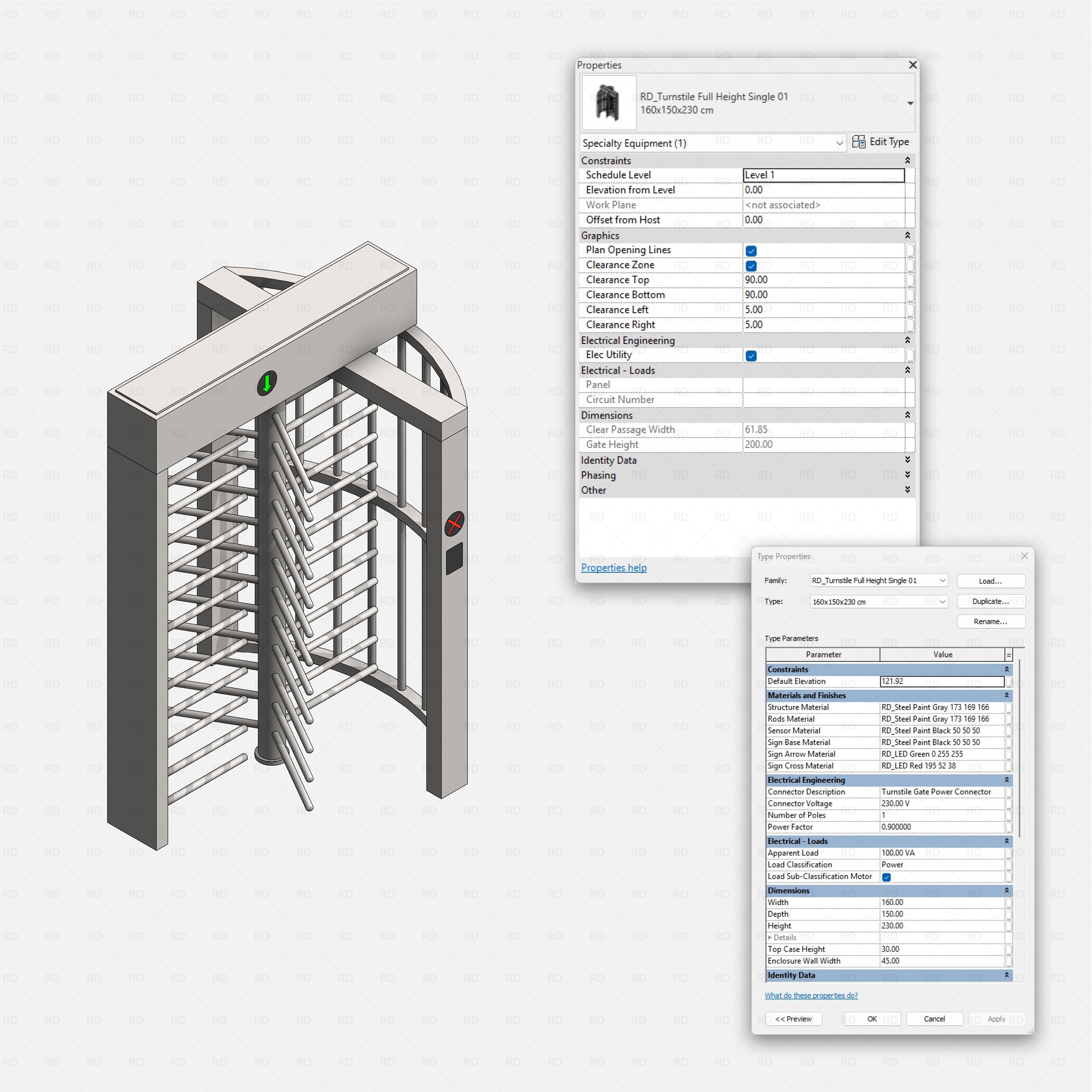Click the Load... button
1092x1092 pixels.
coord(991,581)
